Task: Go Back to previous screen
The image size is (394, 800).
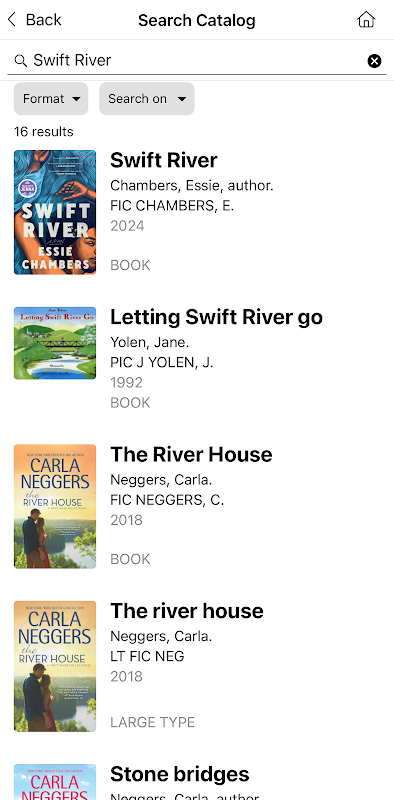Action: (34, 20)
